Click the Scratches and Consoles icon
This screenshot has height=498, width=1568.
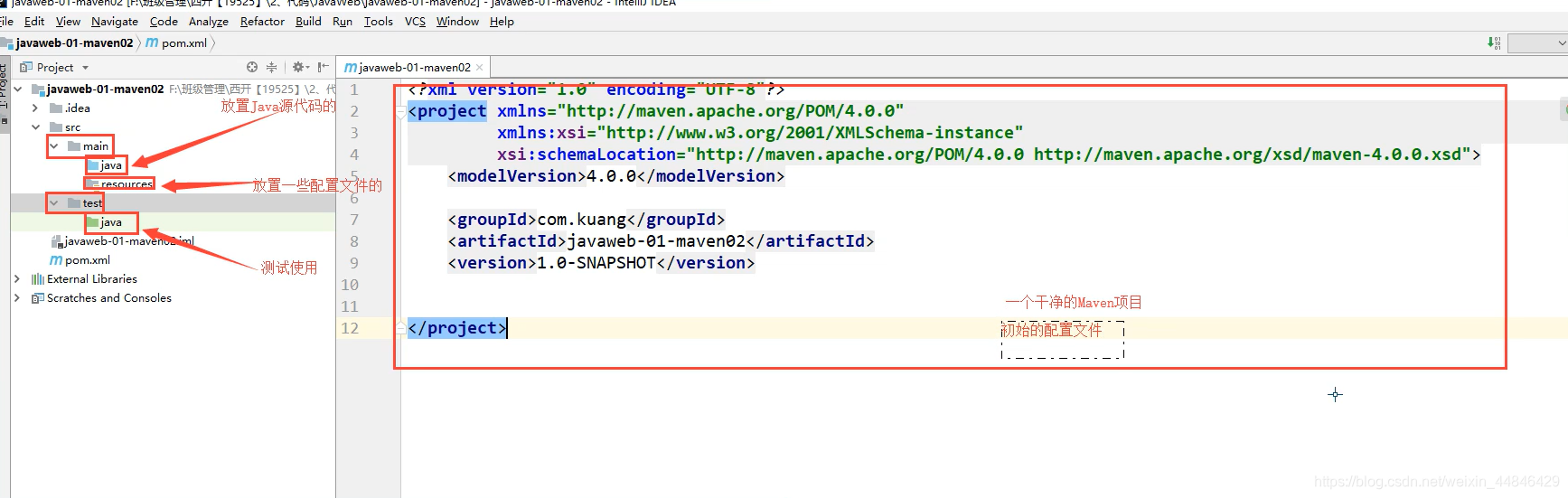coord(37,297)
